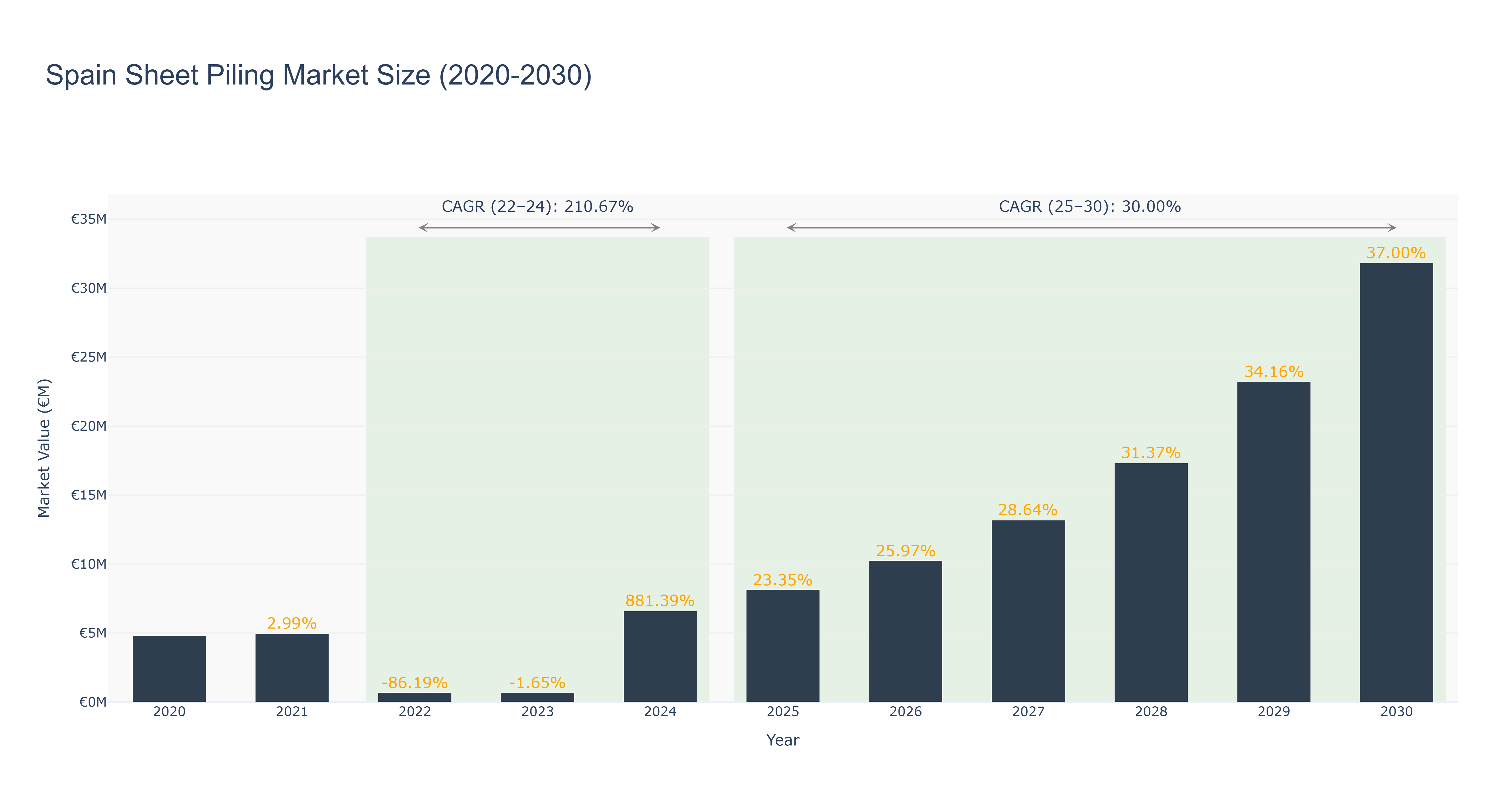
Task: Click the 2030 market value bar
Action: pyautogui.click(x=1396, y=482)
